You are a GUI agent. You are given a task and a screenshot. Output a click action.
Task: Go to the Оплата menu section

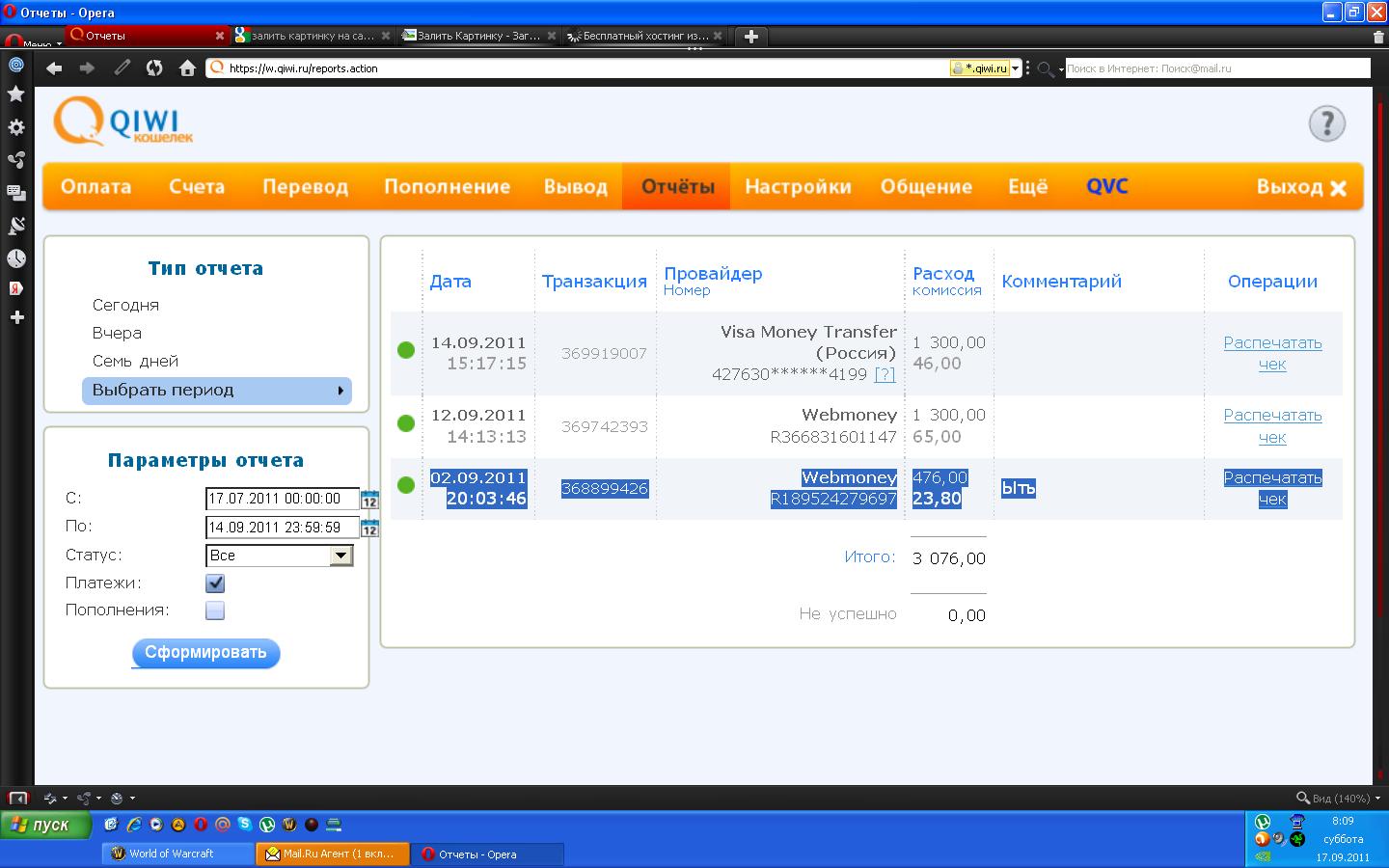pos(95,187)
